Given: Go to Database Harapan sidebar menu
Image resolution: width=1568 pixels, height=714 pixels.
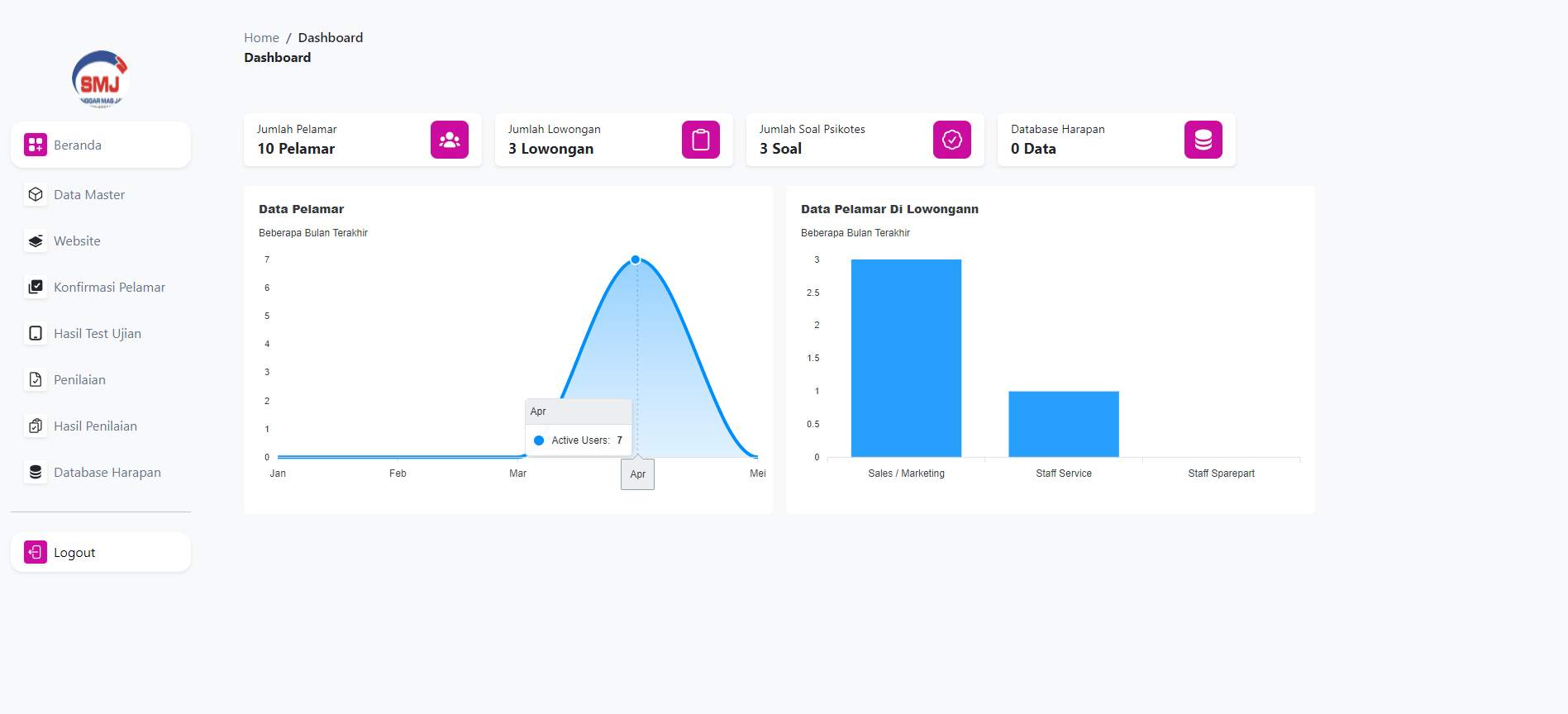Looking at the screenshot, I should tap(107, 472).
